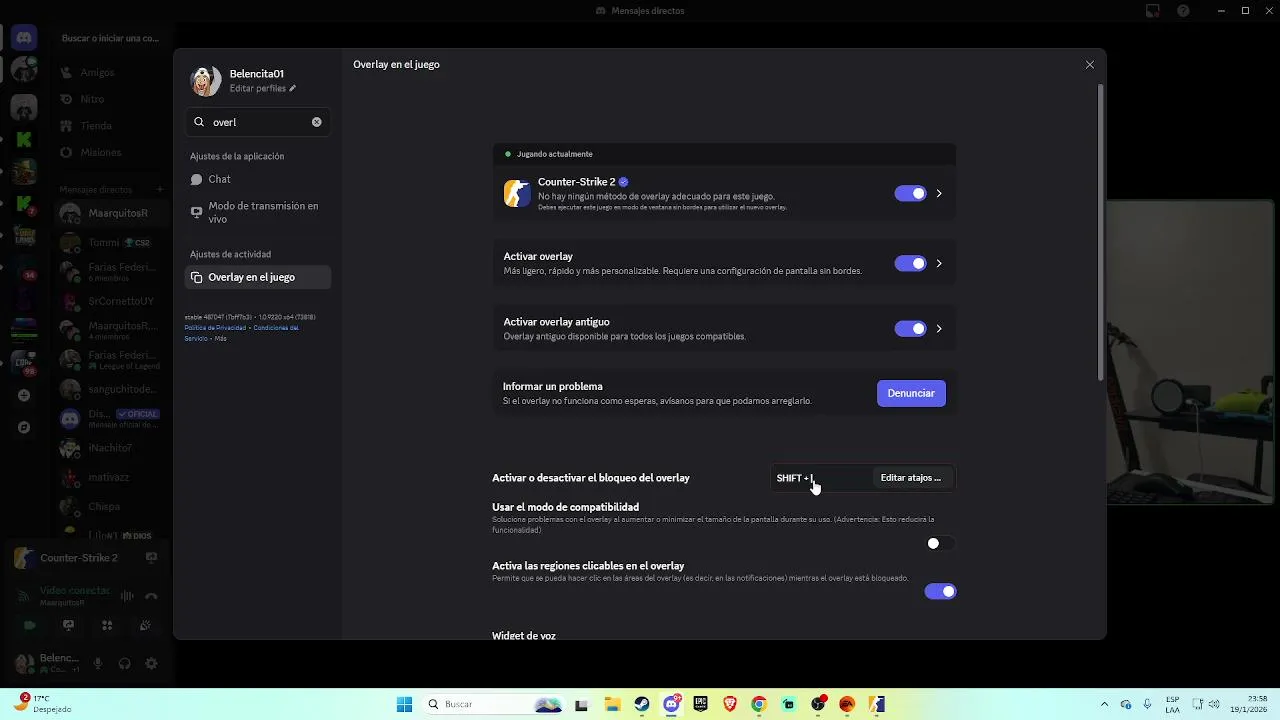This screenshot has height=720, width=1280.
Task: Click the settings page vertical scrollbar
Action: pyautogui.click(x=1101, y=232)
